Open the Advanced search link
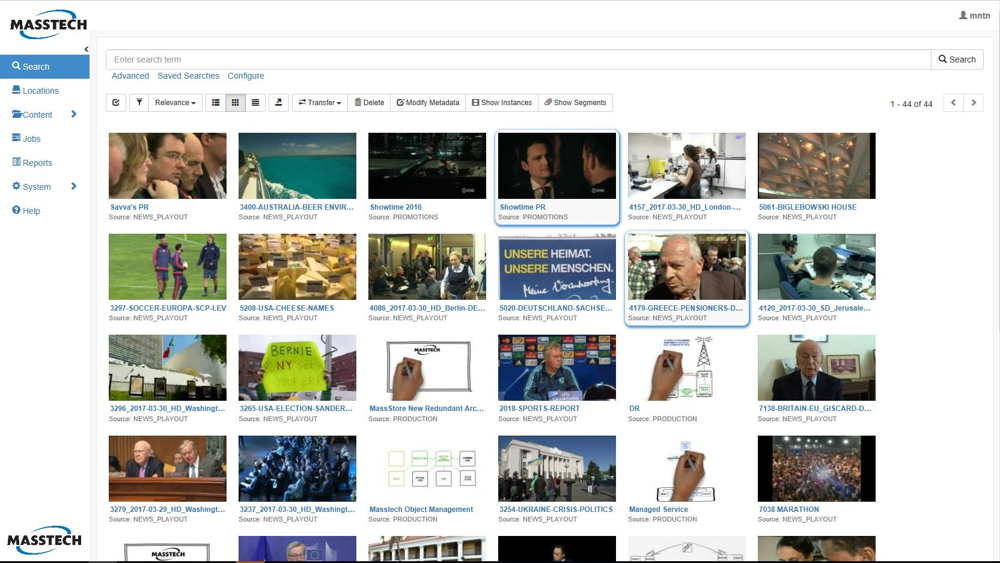 [130, 76]
